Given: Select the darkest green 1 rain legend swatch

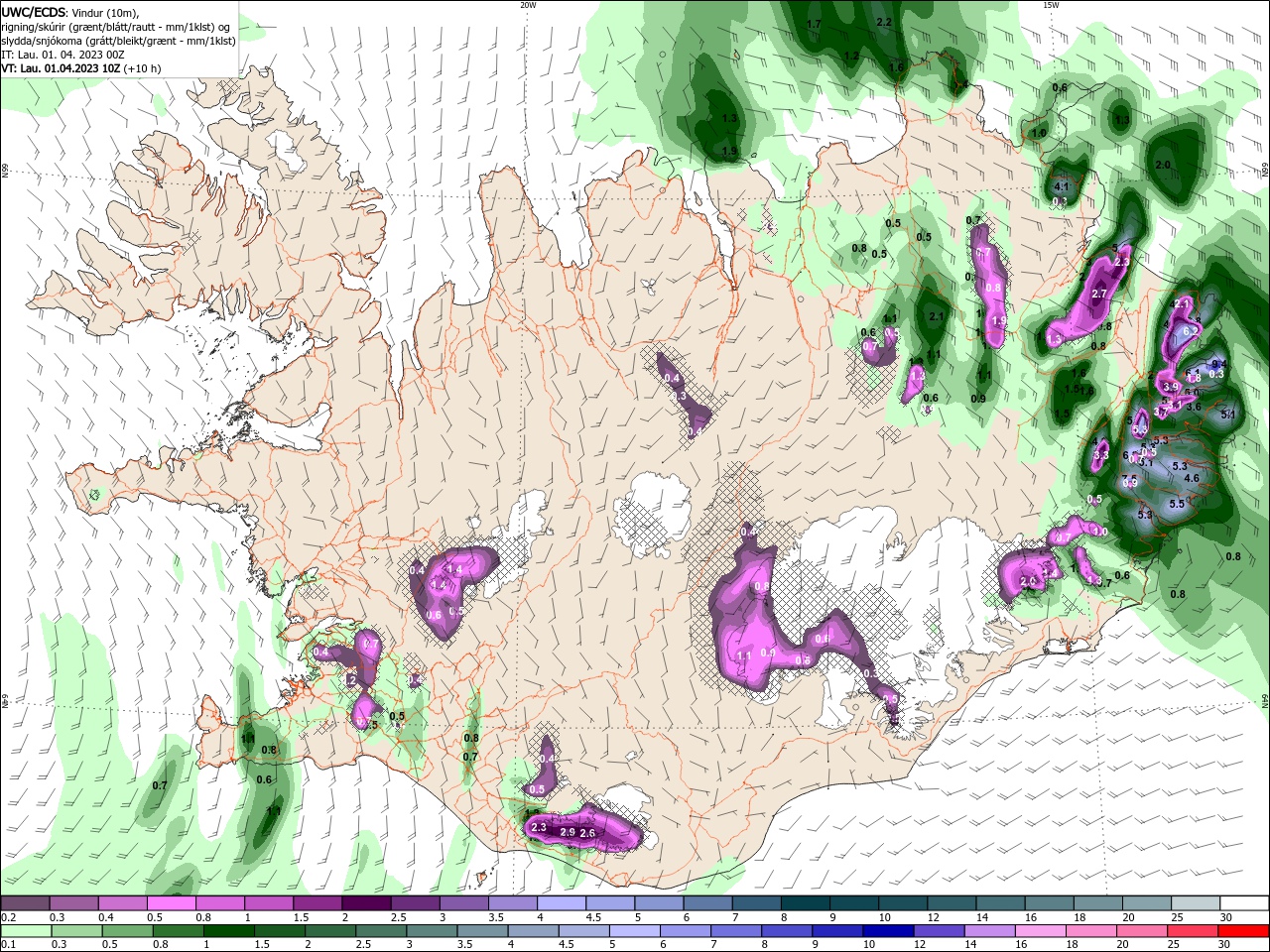Looking at the screenshot, I should click(229, 931).
